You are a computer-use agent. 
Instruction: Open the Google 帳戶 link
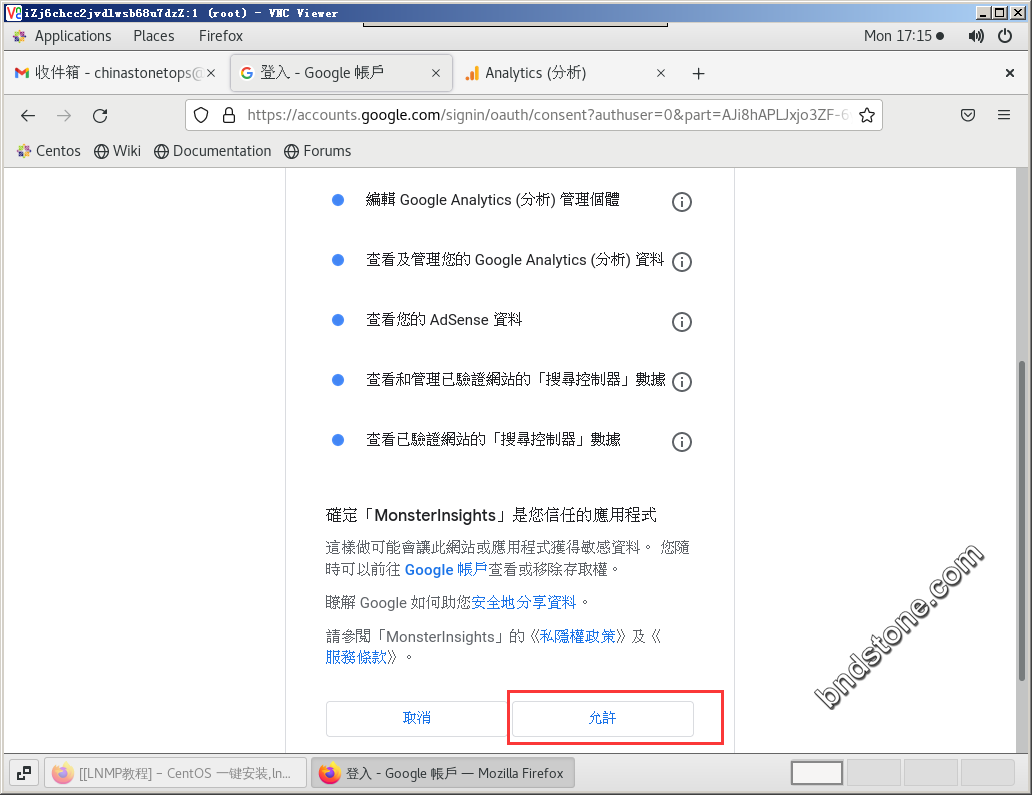pos(446,570)
